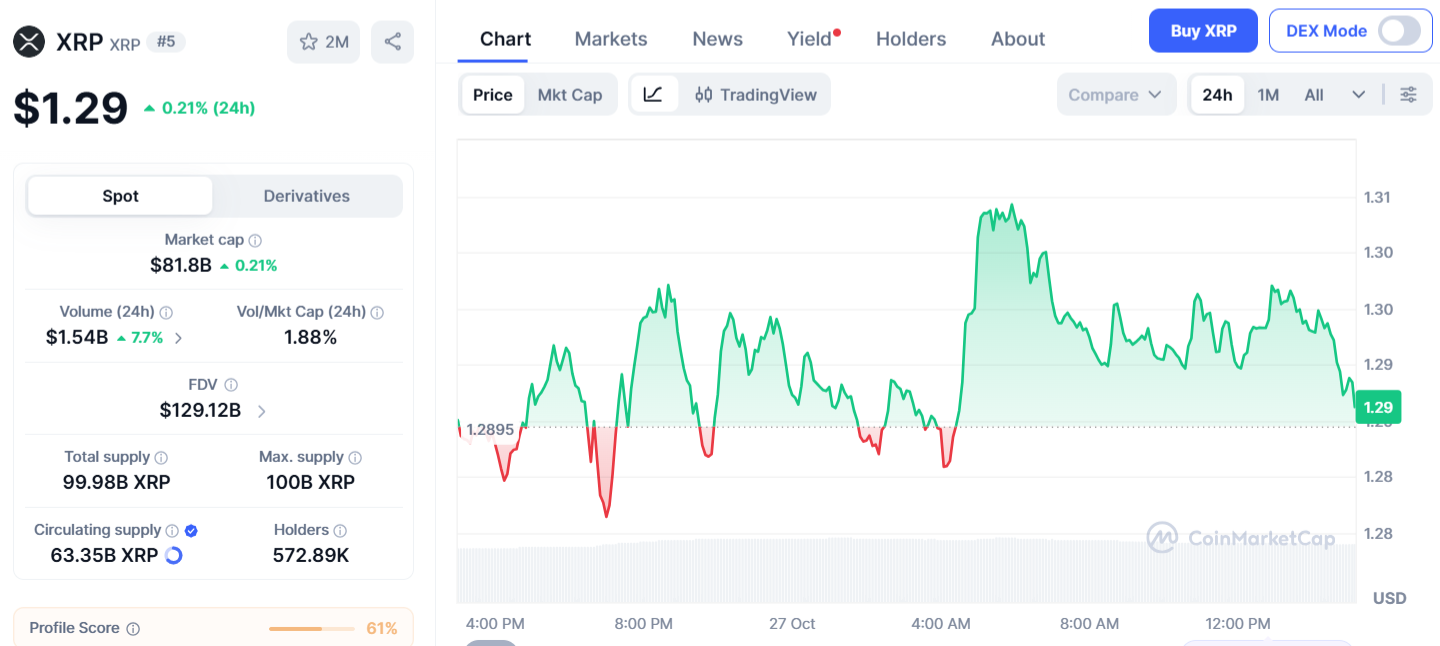Toggle the DEX Mode switch

click(x=1399, y=31)
